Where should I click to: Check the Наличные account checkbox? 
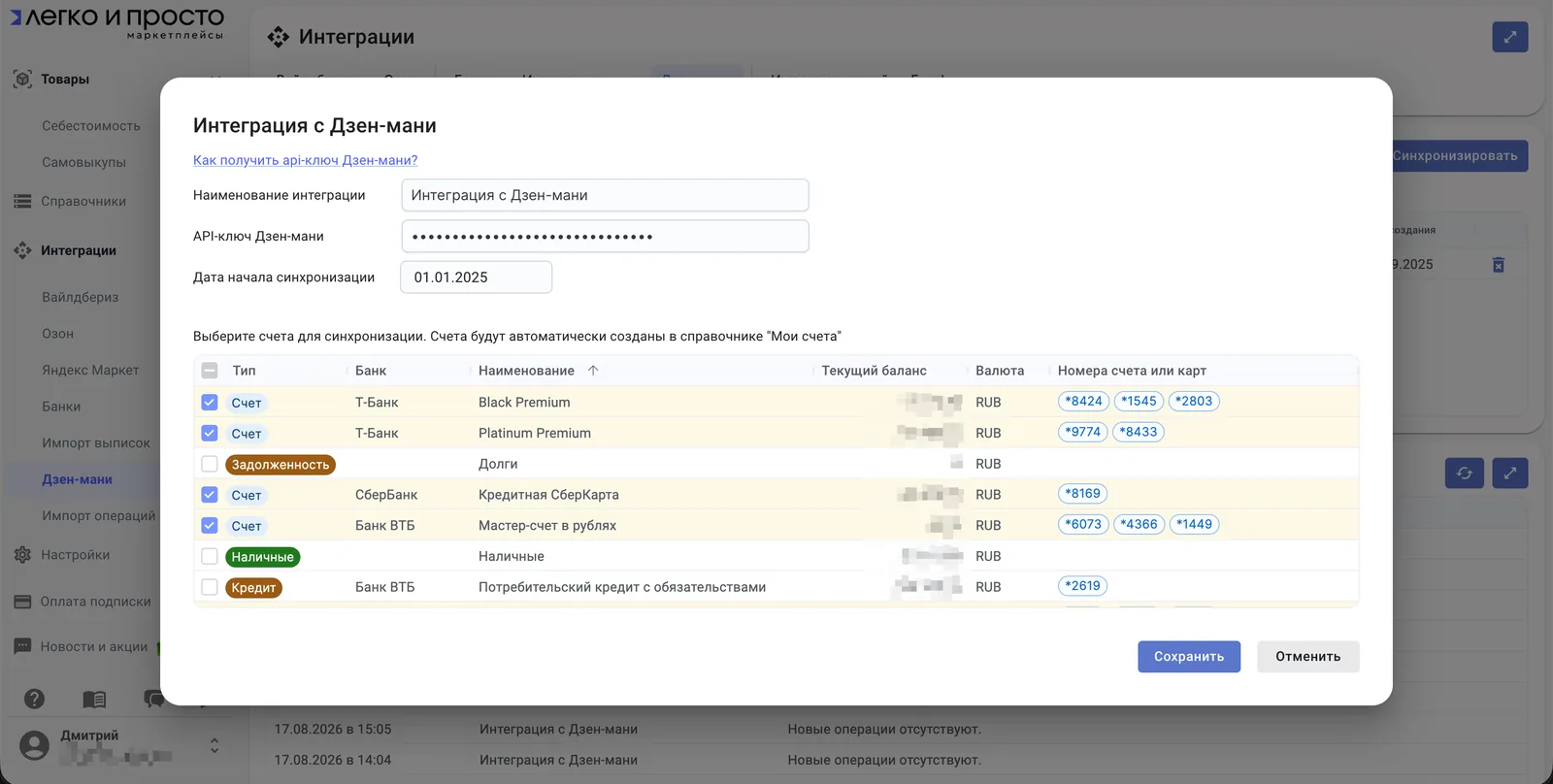click(210, 556)
